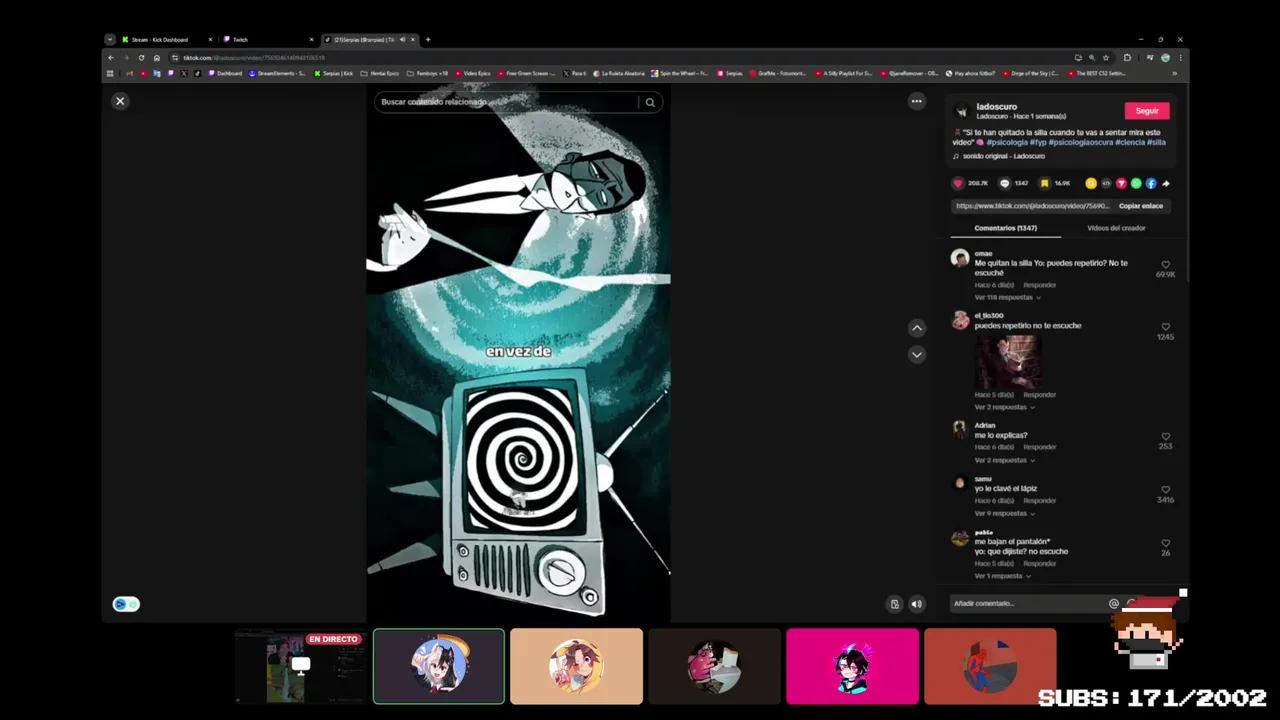1280x720 pixels.
Task: Click the #psicologia hashtag link
Action: tap(1008, 142)
